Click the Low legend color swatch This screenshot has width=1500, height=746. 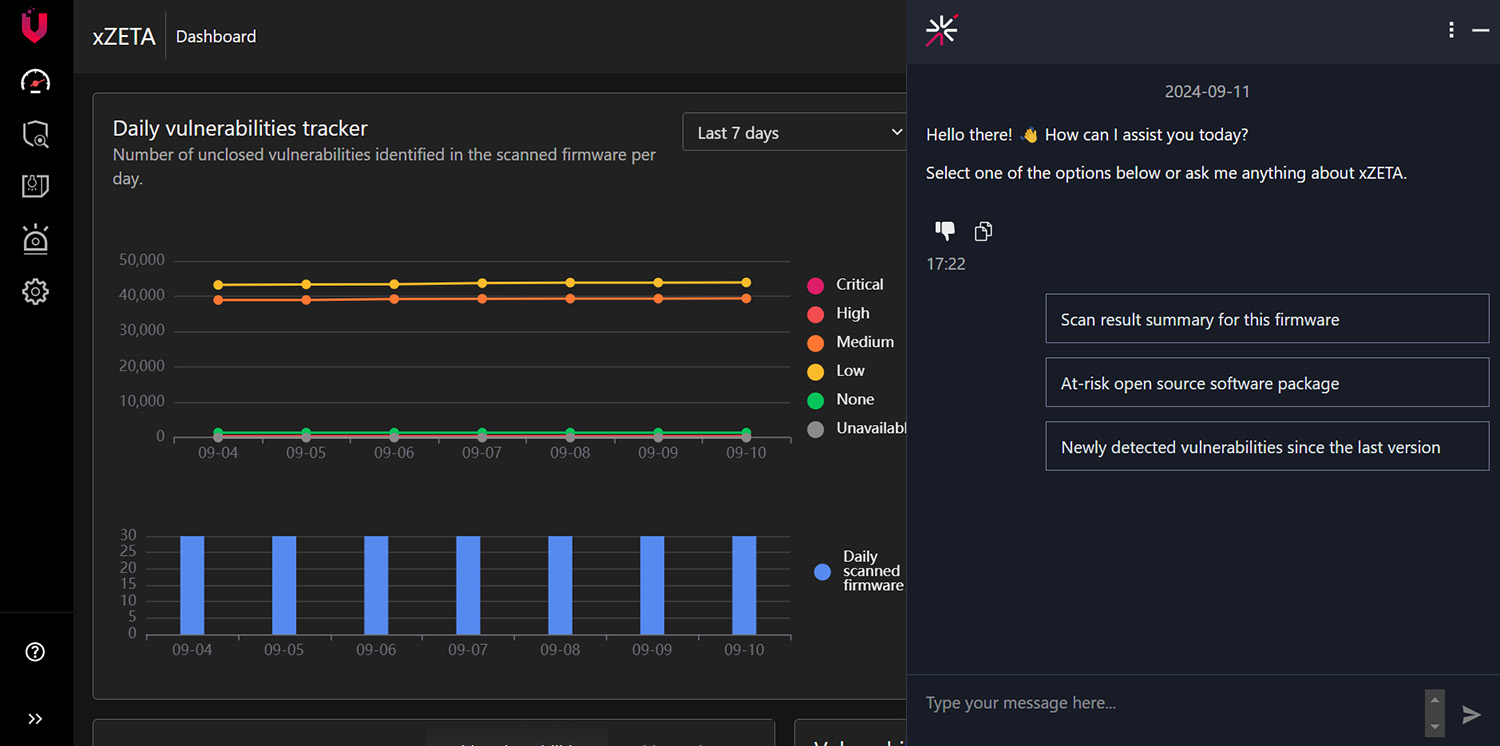click(x=815, y=372)
